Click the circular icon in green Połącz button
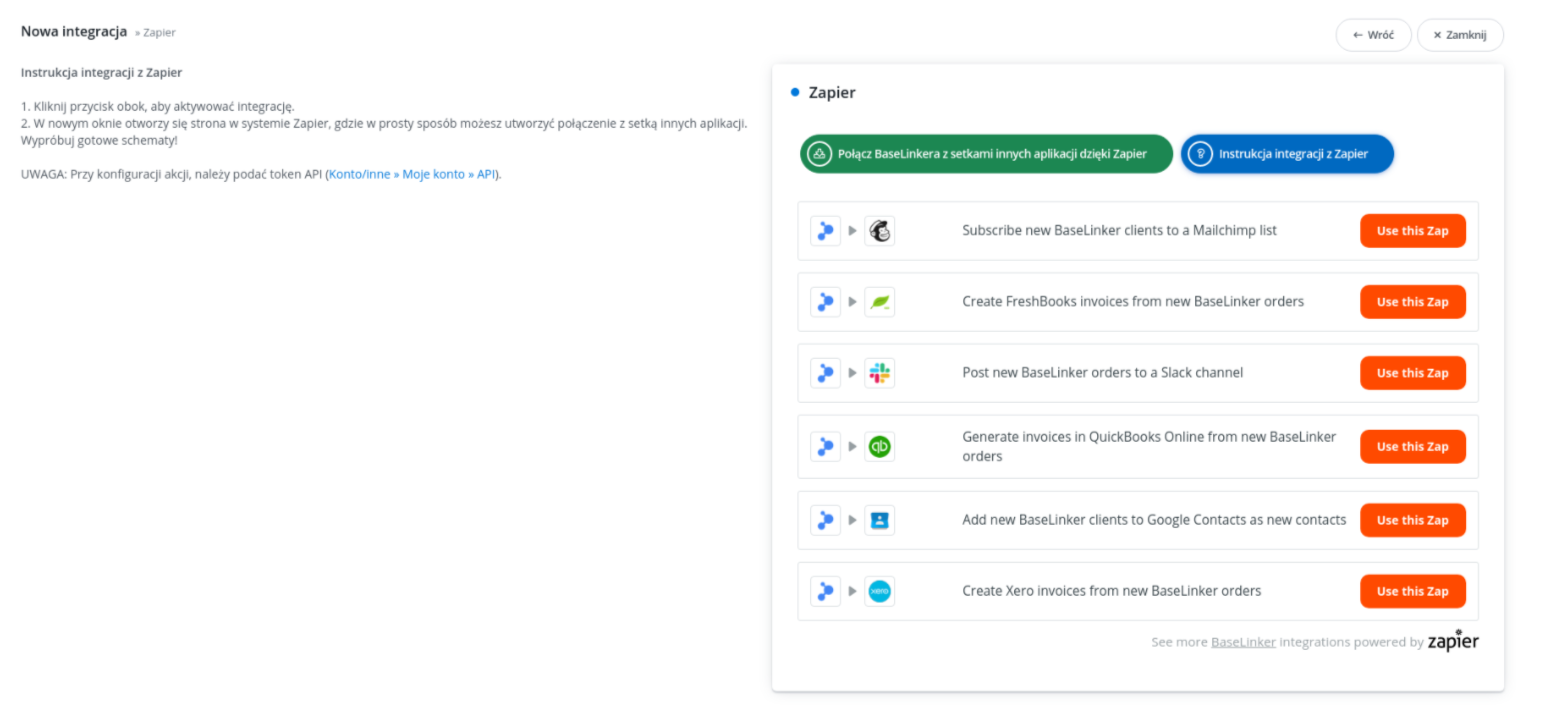Screen dimensions: 1556x713 click(x=819, y=154)
